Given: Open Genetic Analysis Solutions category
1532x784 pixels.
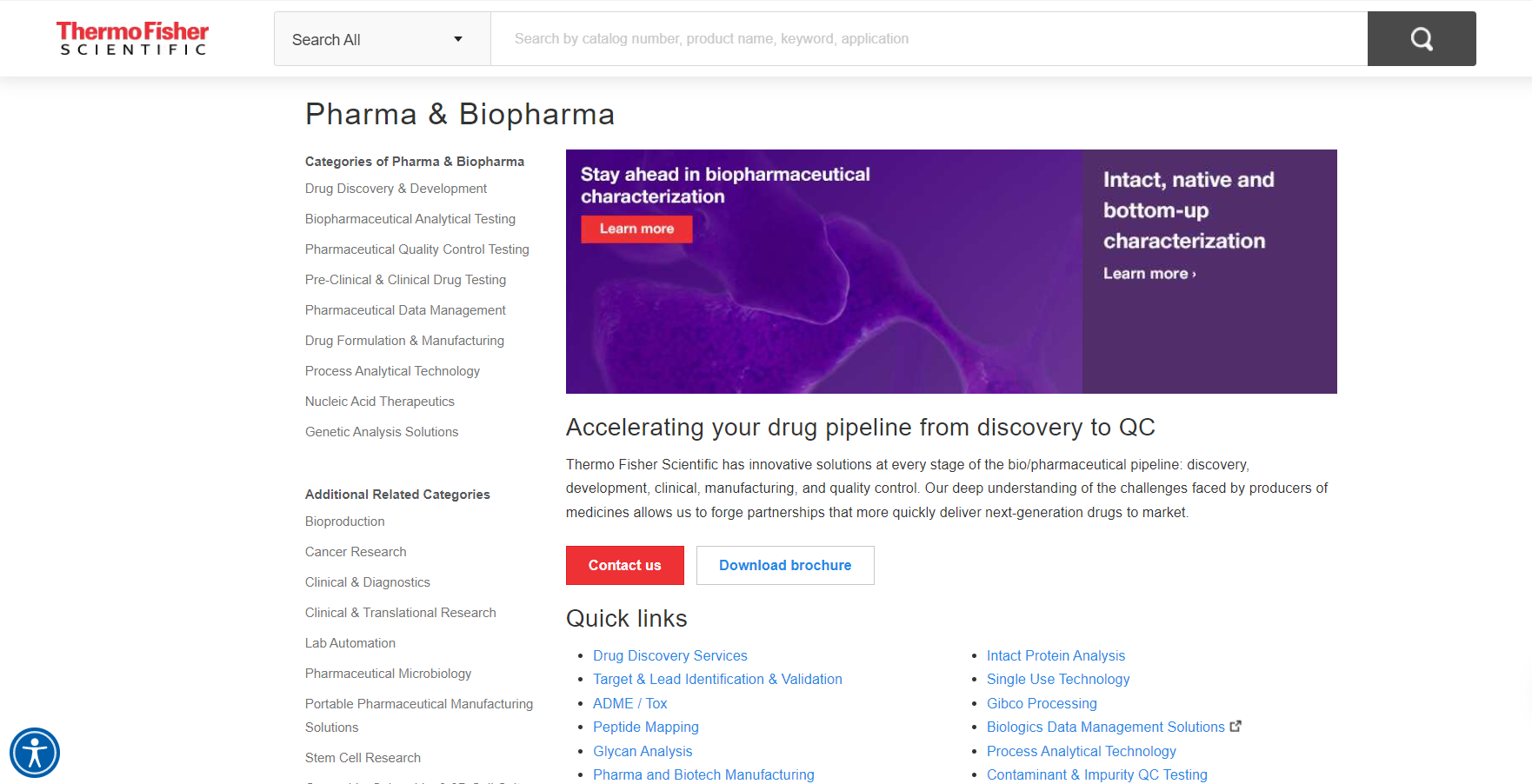Looking at the screenshot, I should (382, 432).
